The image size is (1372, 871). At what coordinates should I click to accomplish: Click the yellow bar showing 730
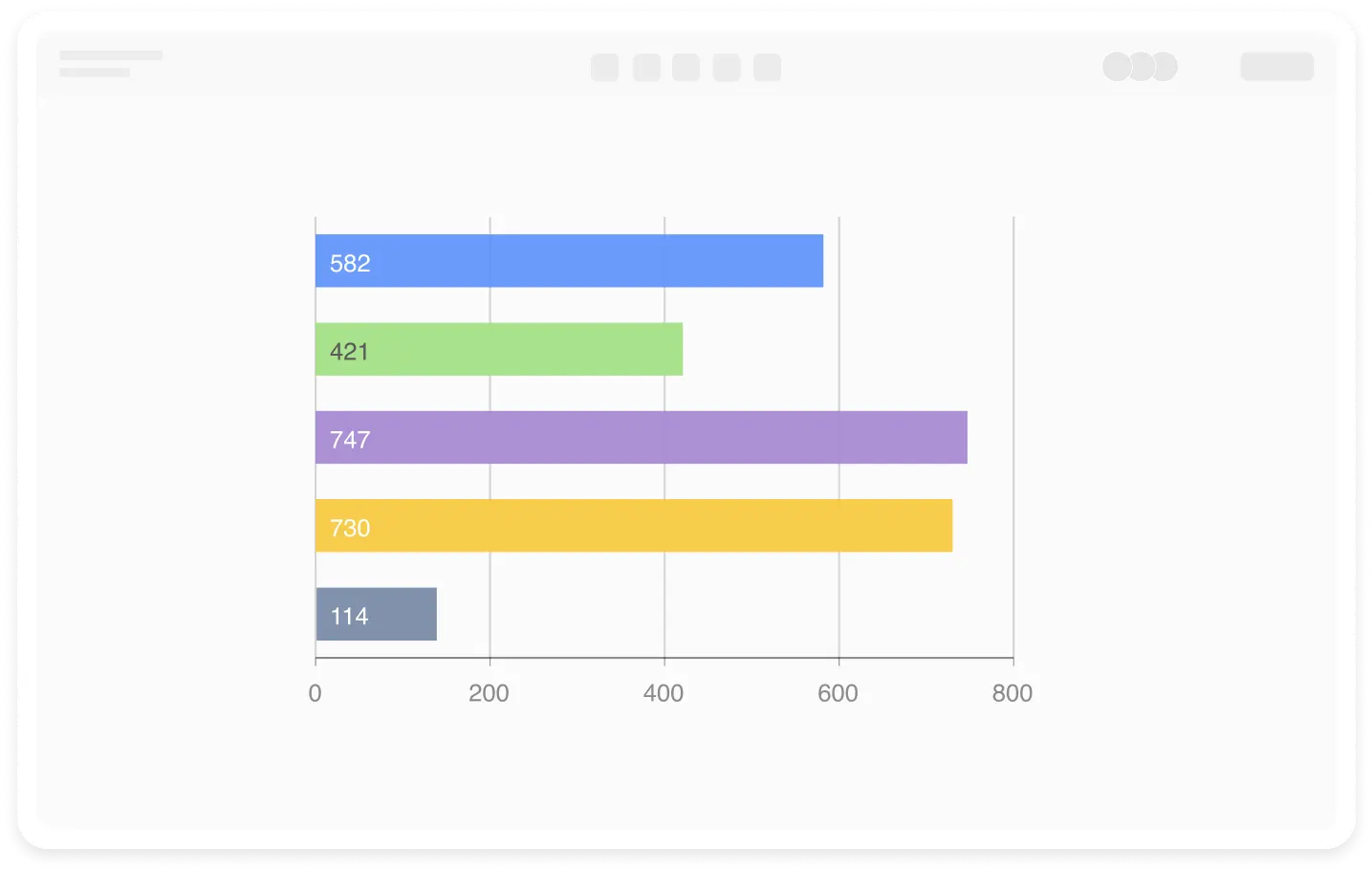(633, 526)
